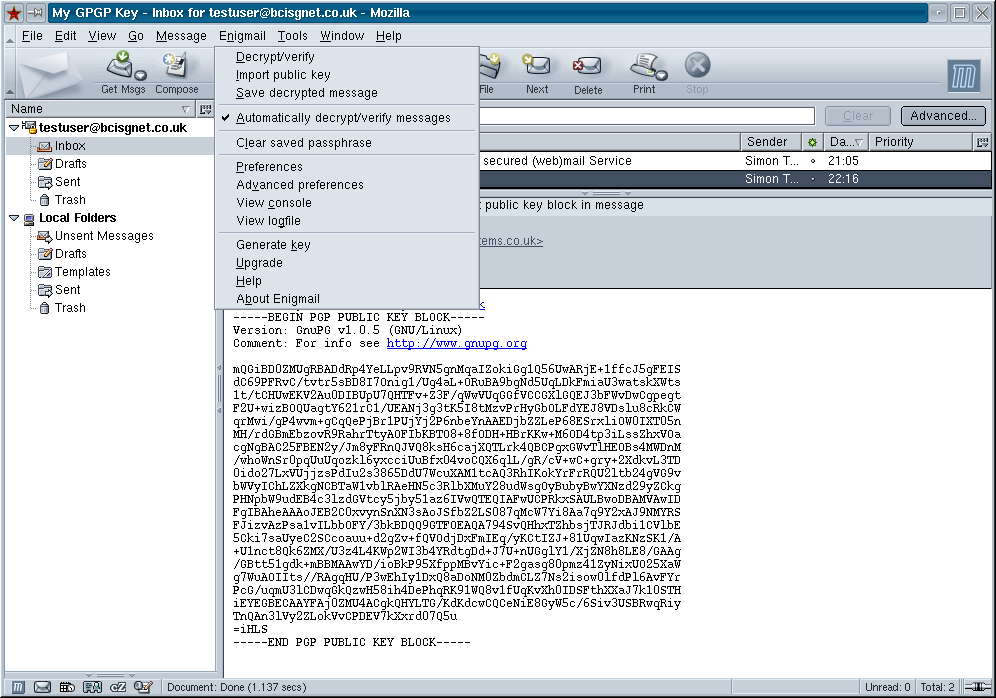Click the message pane splitter grippy

pos(607,193)
